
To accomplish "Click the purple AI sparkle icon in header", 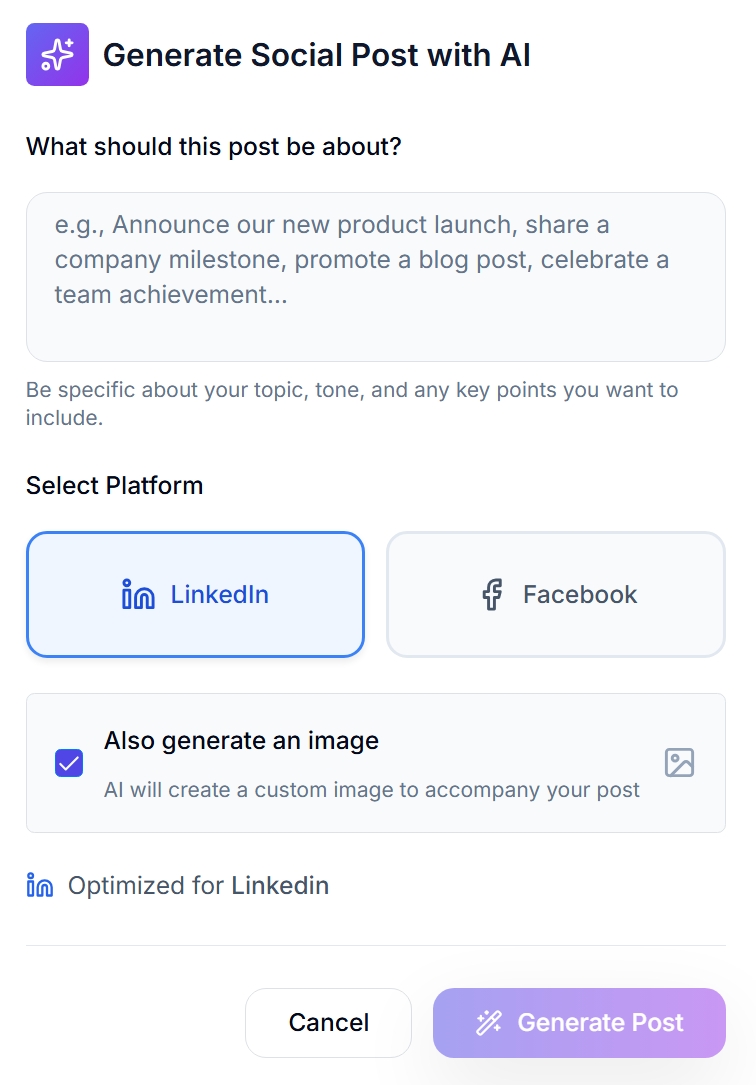I will tap(57, 54).
